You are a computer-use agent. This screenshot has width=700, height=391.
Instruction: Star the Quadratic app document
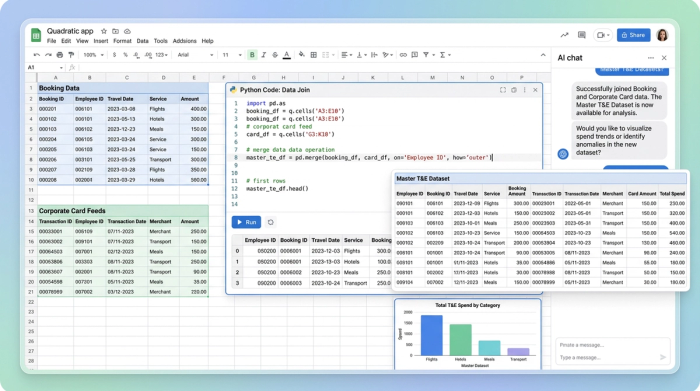[x=104, y=31]
